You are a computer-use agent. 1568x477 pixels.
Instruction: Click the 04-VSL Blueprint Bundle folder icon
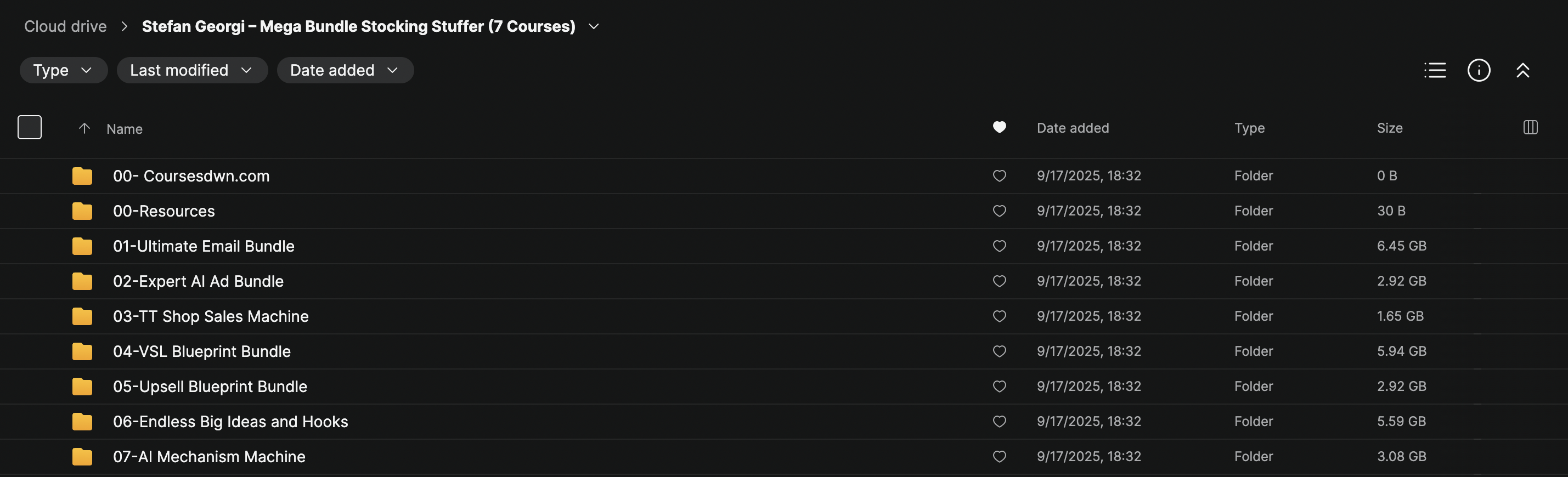pos(82,351)
